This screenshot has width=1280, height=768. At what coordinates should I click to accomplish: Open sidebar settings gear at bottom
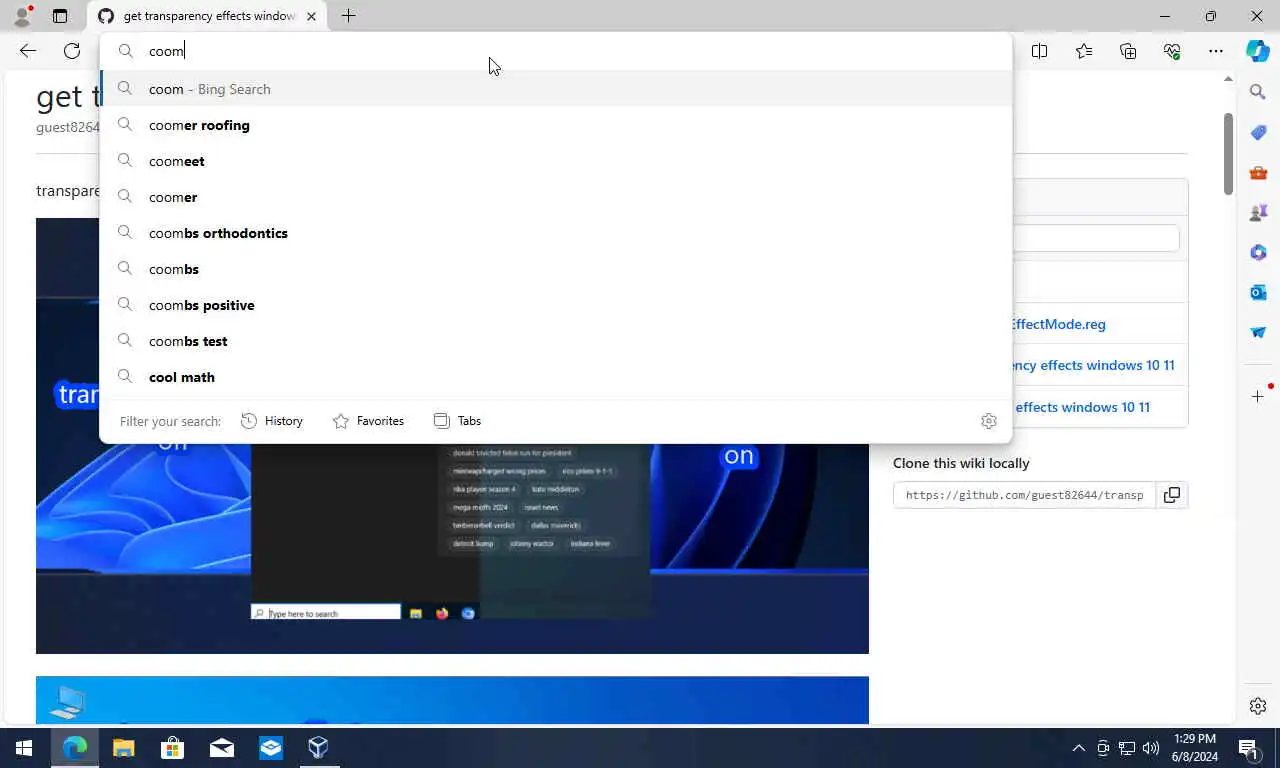point(1258,706)
